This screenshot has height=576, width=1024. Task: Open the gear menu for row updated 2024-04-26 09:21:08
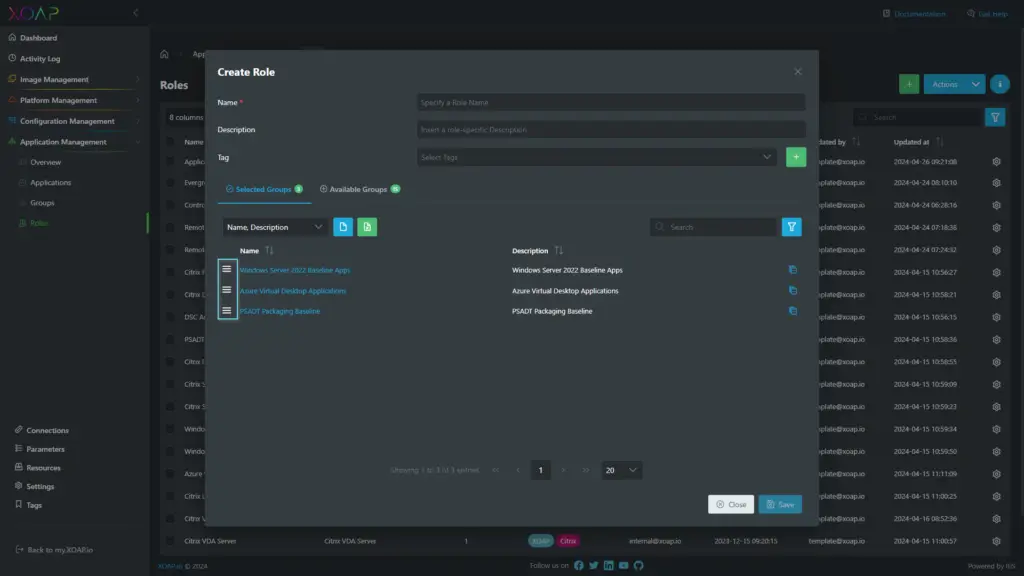(x=996, y=162)
